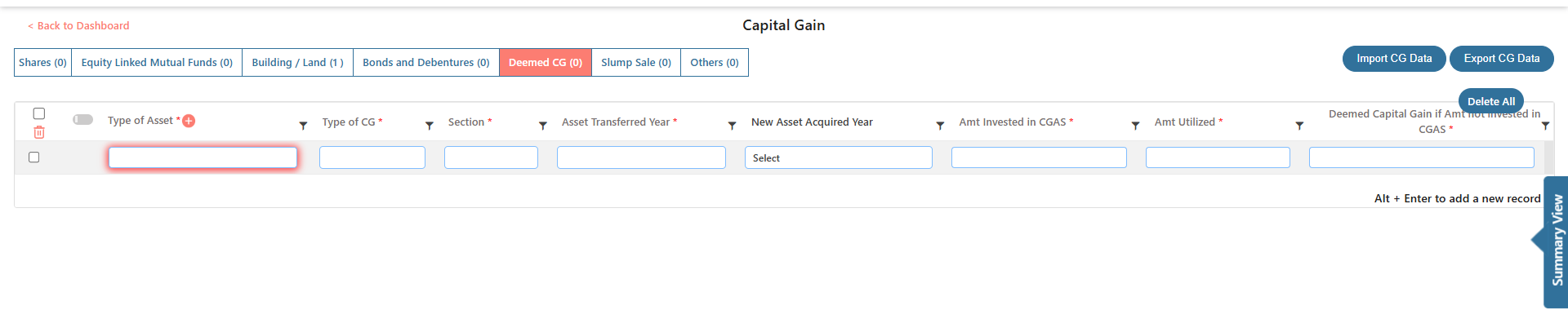Switch to the Building / Land tab

coord(297,63)
